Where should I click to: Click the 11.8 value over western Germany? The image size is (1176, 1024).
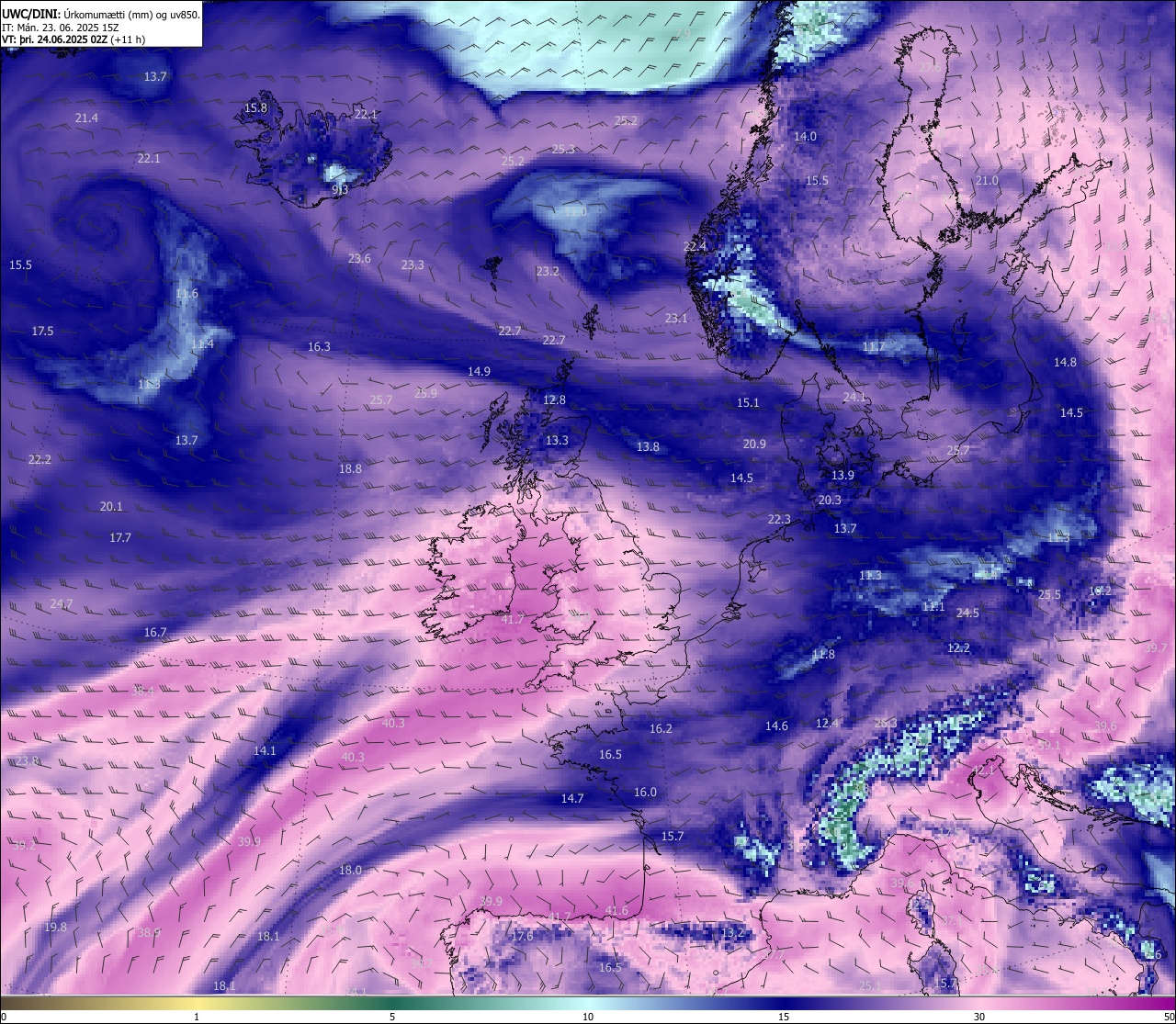(823, 655)
